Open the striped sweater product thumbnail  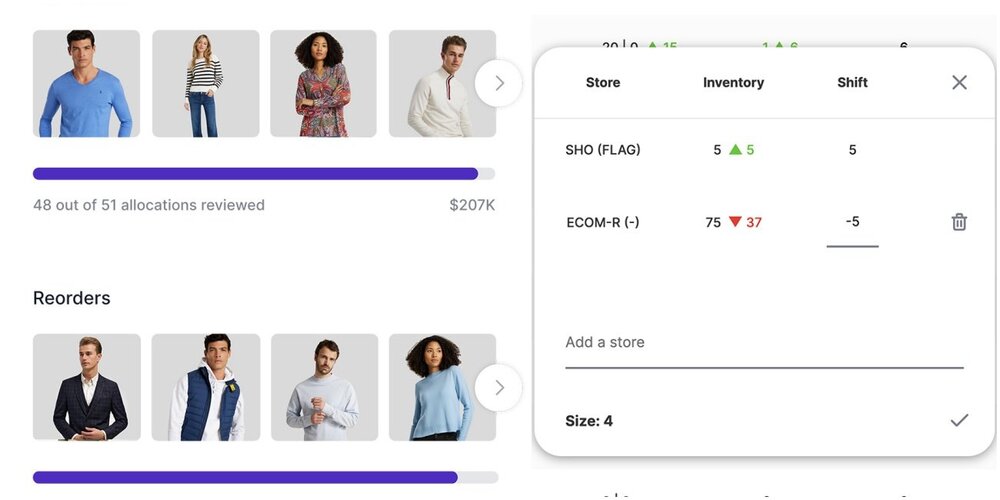tap(205, 84)
